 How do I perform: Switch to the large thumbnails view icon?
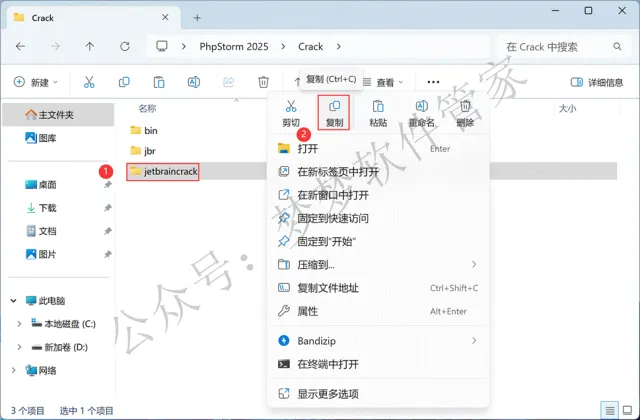(627, 410)
